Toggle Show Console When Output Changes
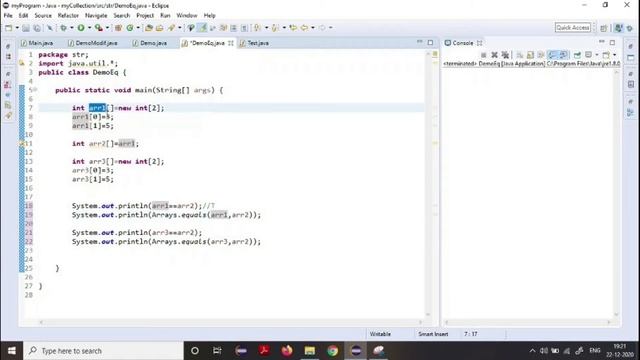 552,55
